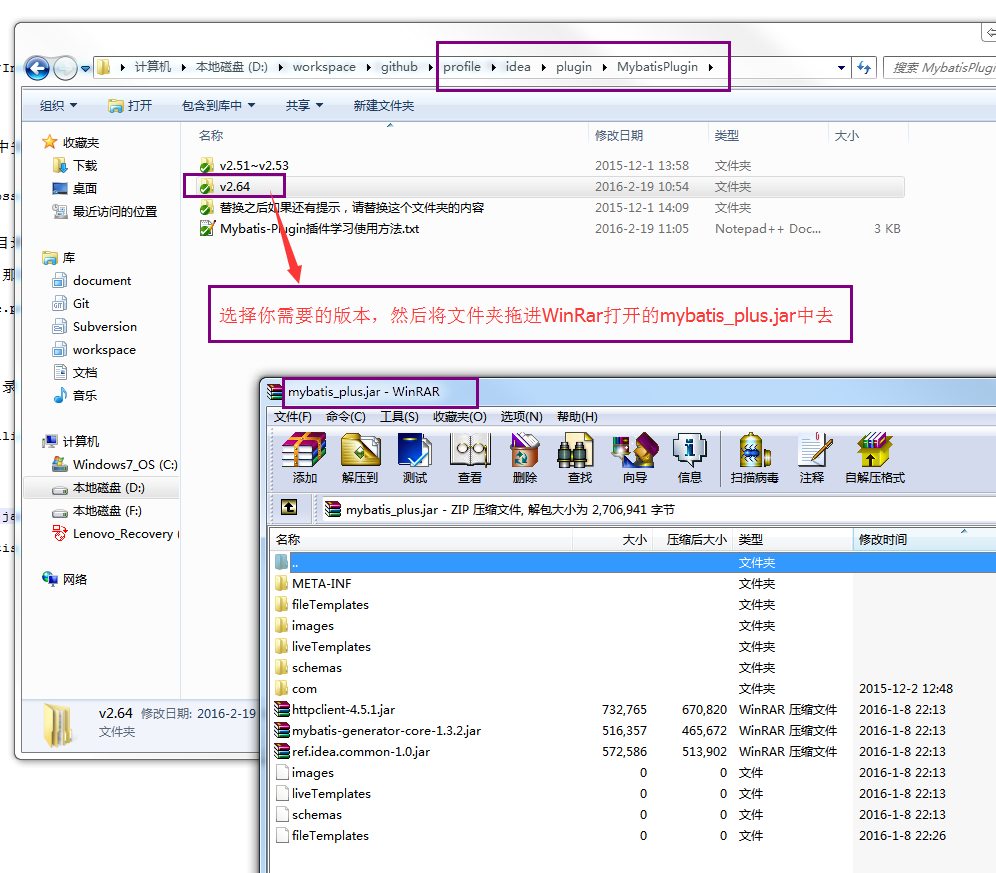
Task: Click the Explorer forward navigation arrow
Action: click(x=65, y=68)
